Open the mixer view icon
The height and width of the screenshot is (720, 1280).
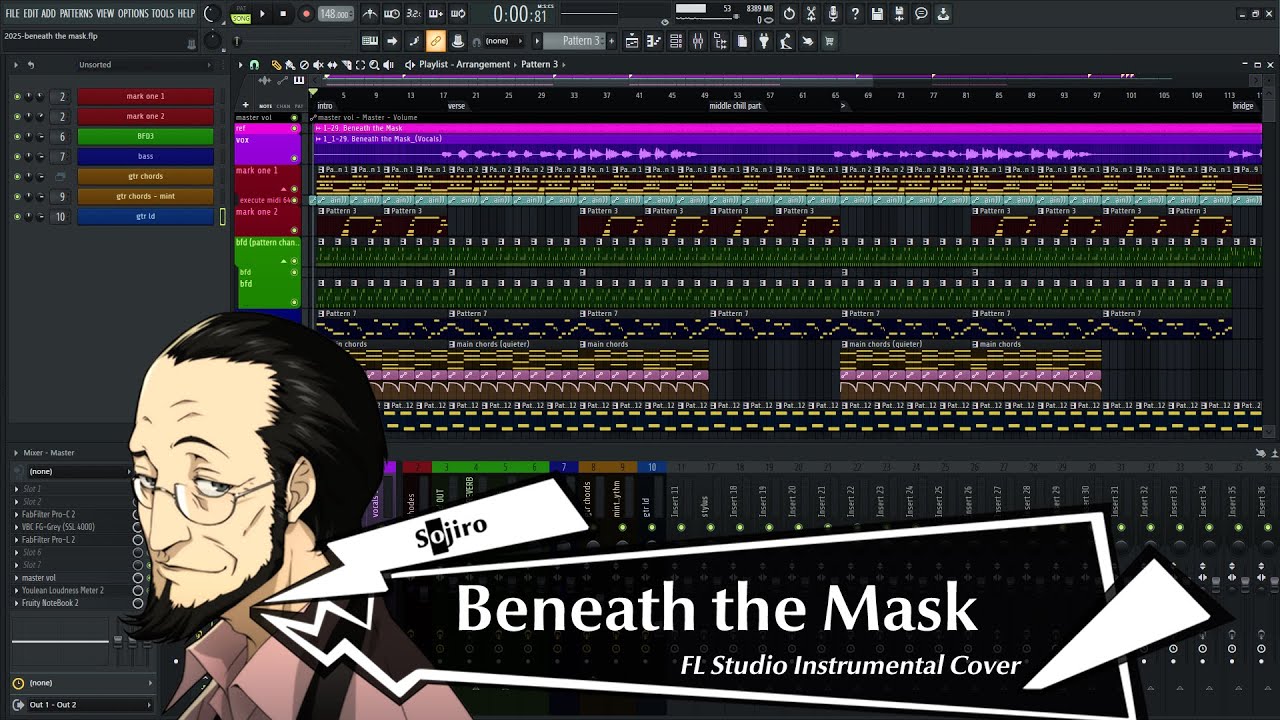(698, 41)
